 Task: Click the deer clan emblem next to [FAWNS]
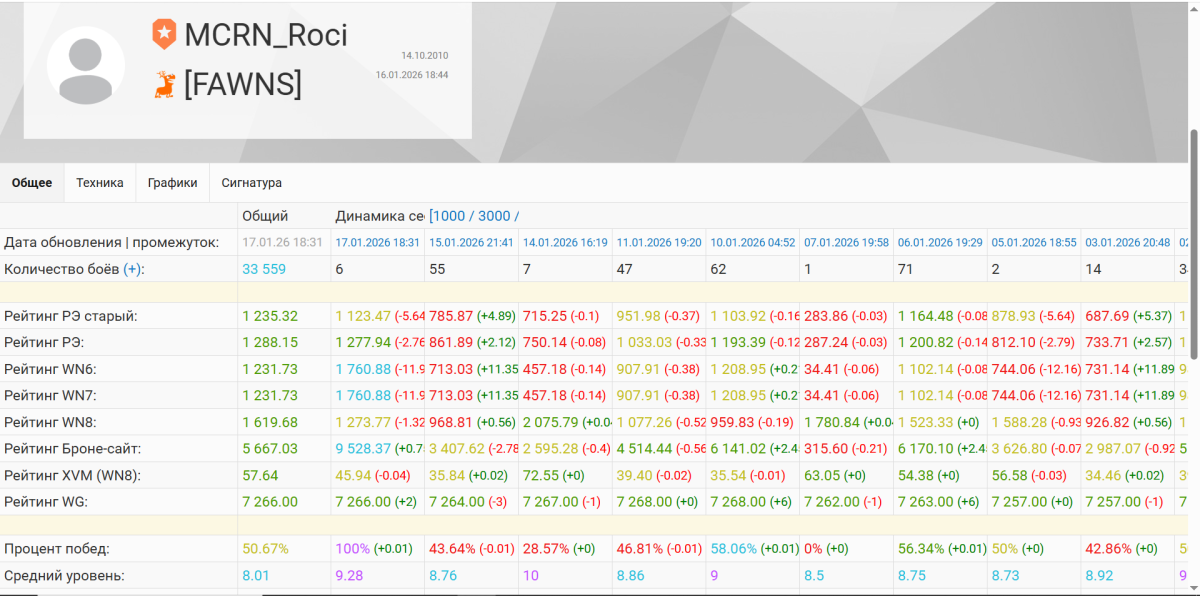[164, 84]
